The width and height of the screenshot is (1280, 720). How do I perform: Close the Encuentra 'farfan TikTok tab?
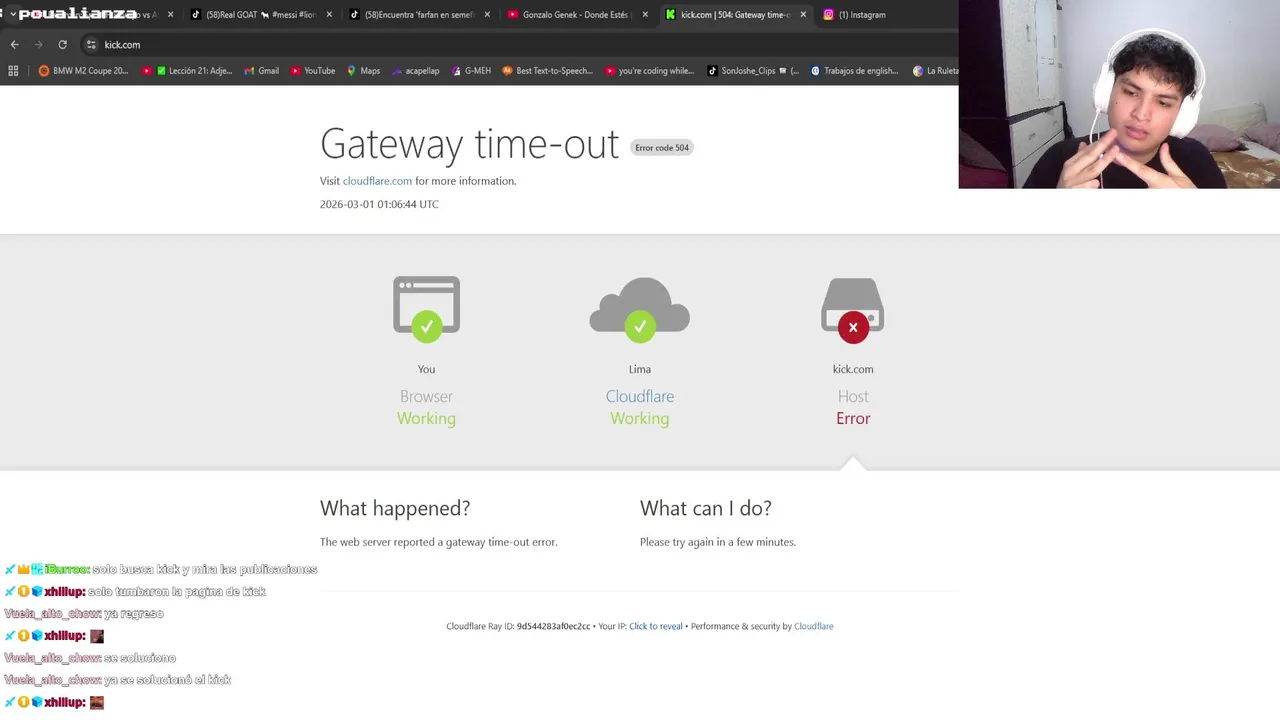point(487,15)
